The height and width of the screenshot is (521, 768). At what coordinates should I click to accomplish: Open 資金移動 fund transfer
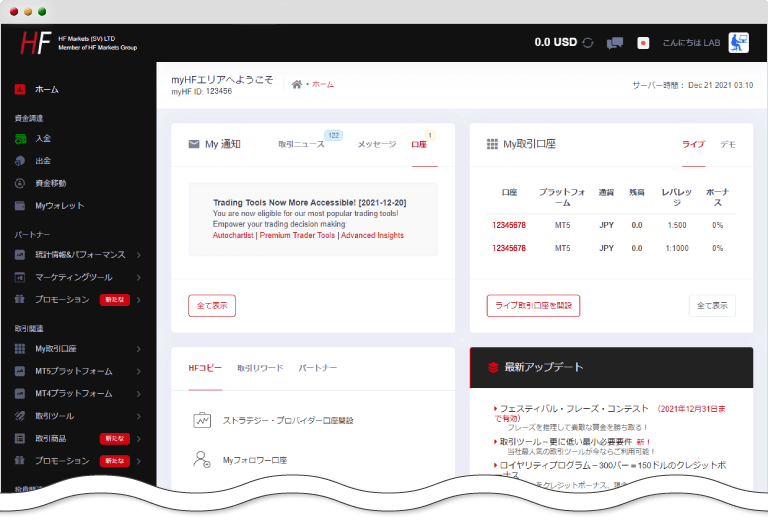[x=50, y=183]
